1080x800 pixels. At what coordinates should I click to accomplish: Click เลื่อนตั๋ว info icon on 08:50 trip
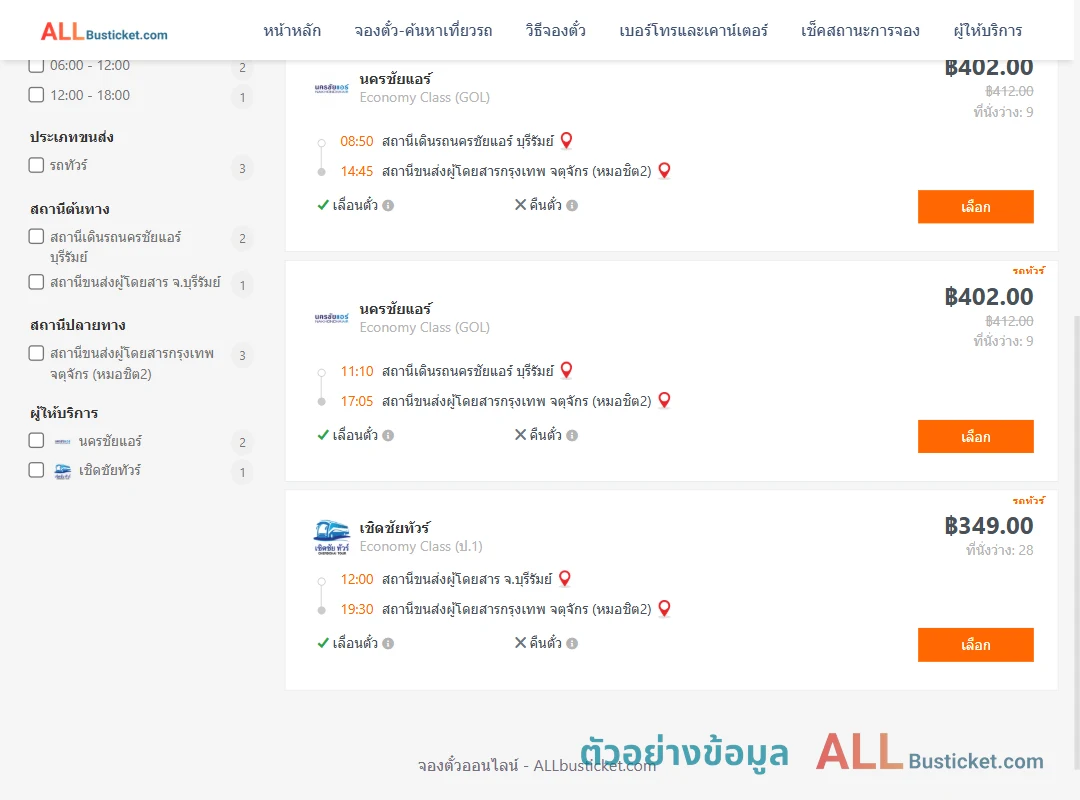tap(388, 205)
